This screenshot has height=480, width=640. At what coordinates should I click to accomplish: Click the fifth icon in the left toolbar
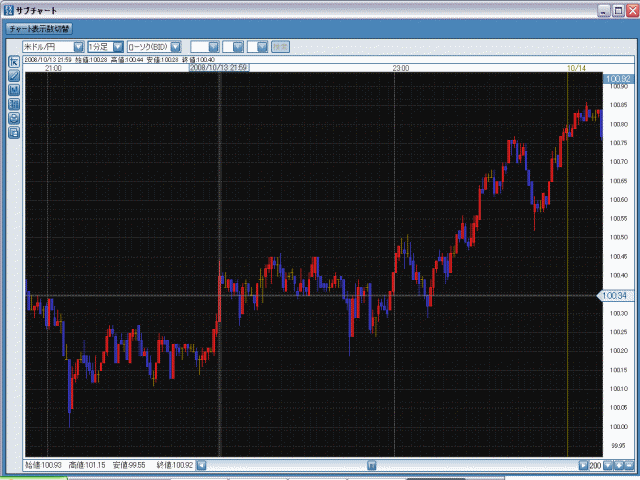(x=14, y=117)
